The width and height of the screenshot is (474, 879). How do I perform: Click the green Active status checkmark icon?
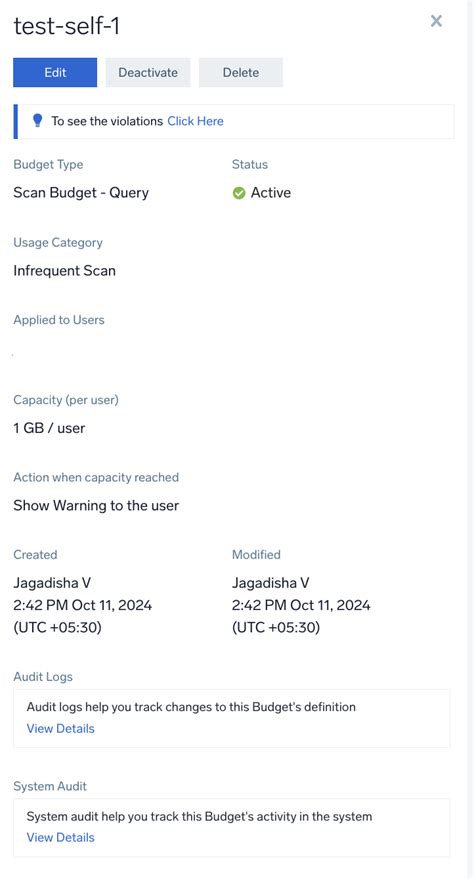point(239,193)
